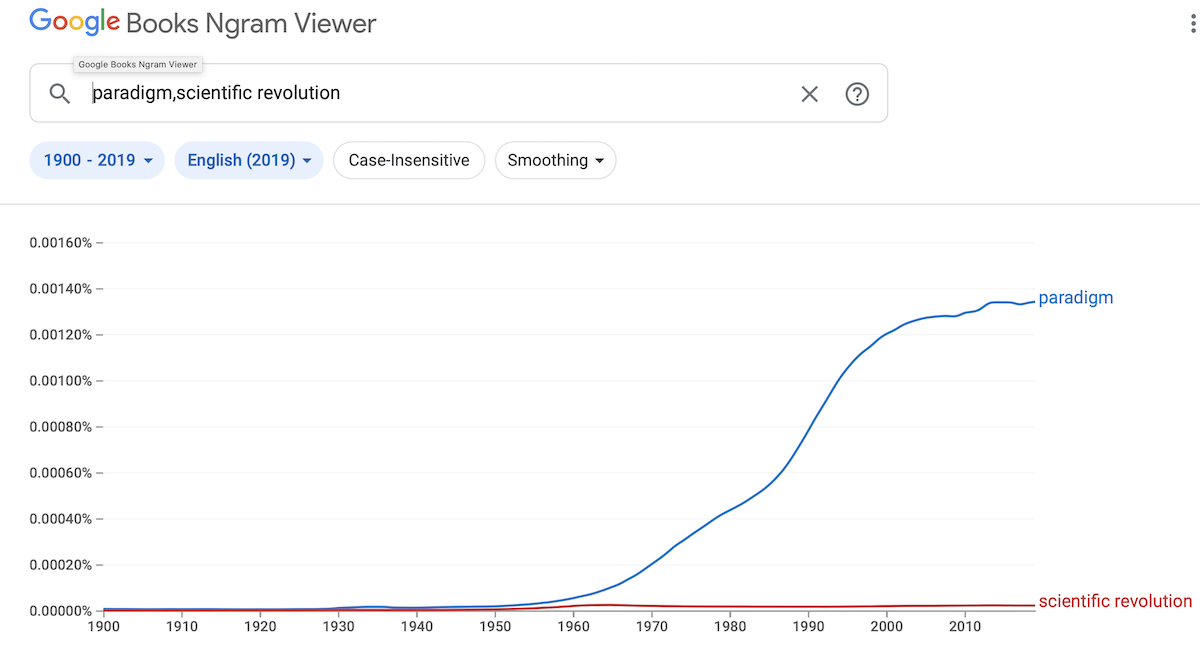Select the red "scientific revolution" series label
This screenshot has height=650, width=1200.
pyautogui.click(x=1115, y=601)
